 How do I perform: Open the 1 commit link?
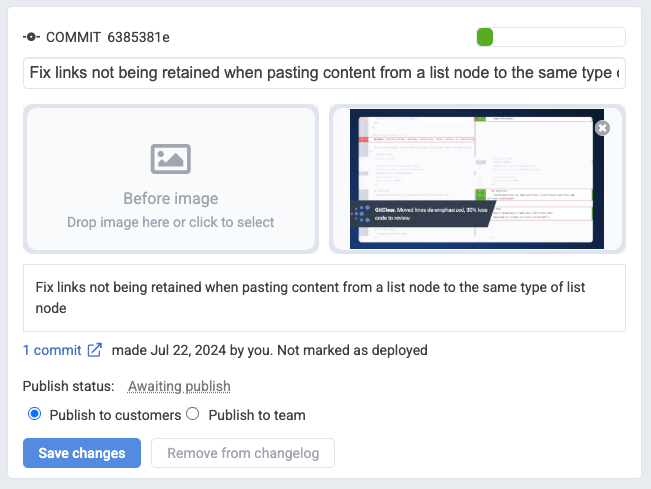click(x=53, y=350)
